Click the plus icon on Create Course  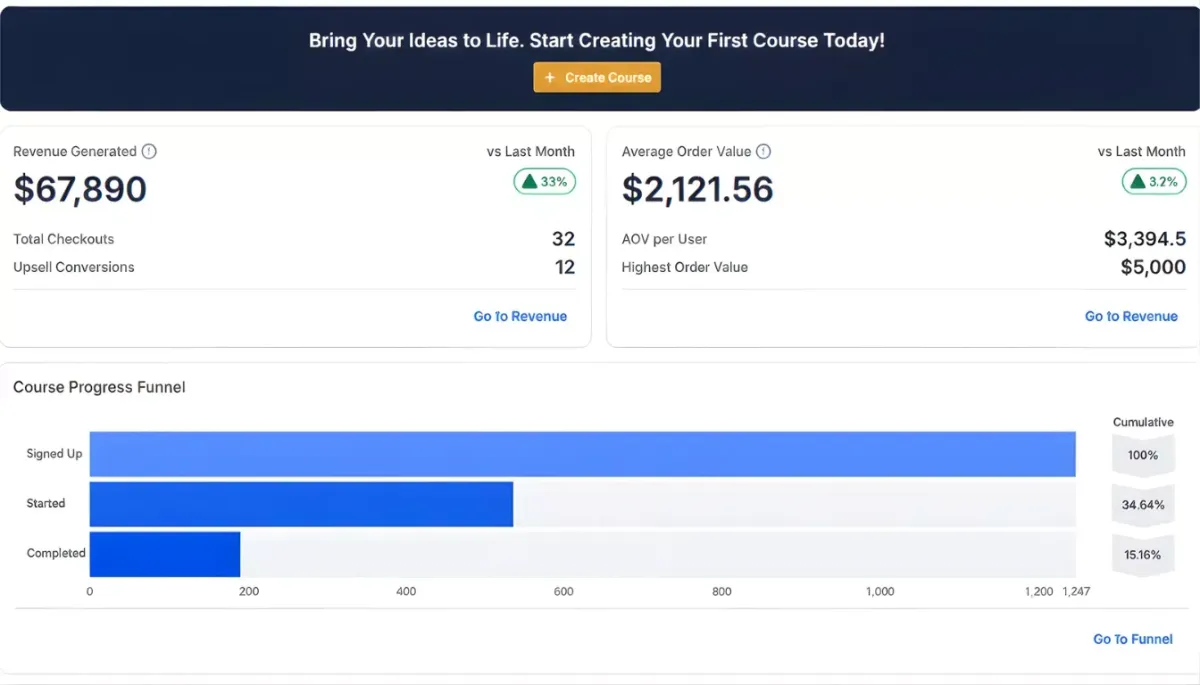tap(549, 78)
